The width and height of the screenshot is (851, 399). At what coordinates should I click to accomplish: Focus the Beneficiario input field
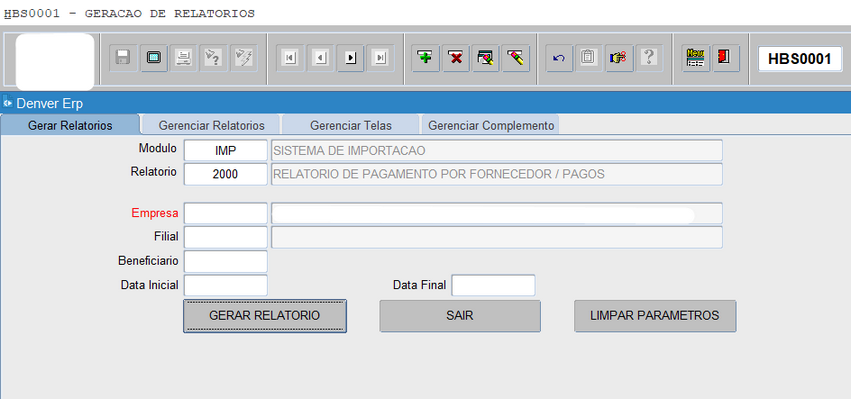coord(226,261)
